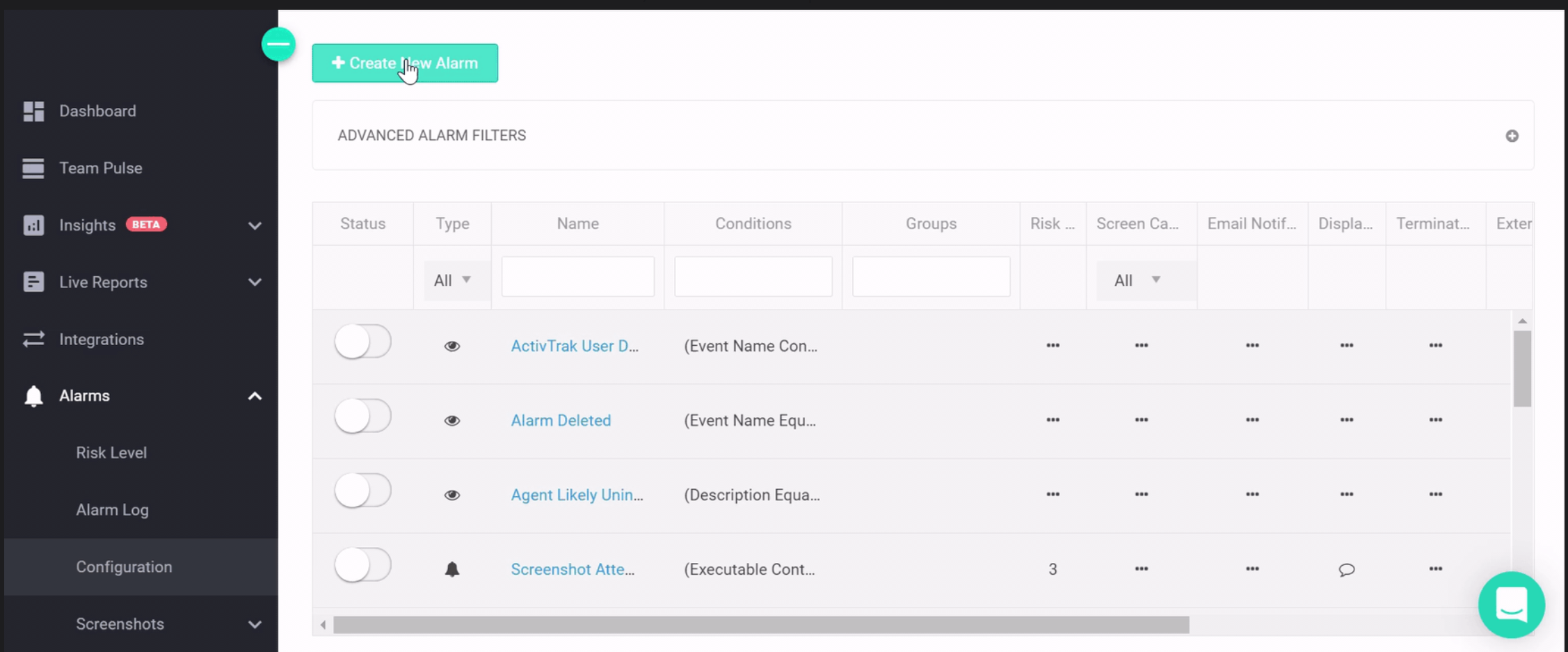Click eye type icon for Alarm Deleted row
This screenshot has width=1568, height=652.
pos(452,420)
